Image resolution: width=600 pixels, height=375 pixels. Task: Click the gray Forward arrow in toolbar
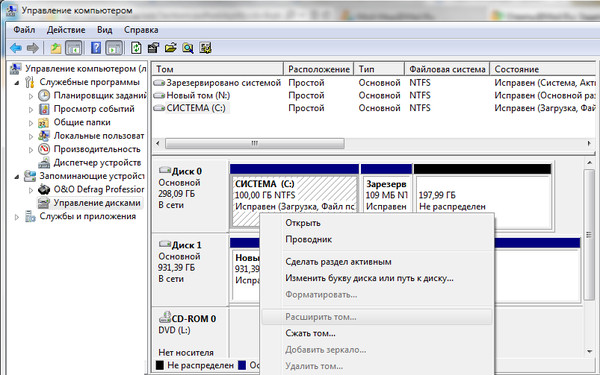pos(33,48)
